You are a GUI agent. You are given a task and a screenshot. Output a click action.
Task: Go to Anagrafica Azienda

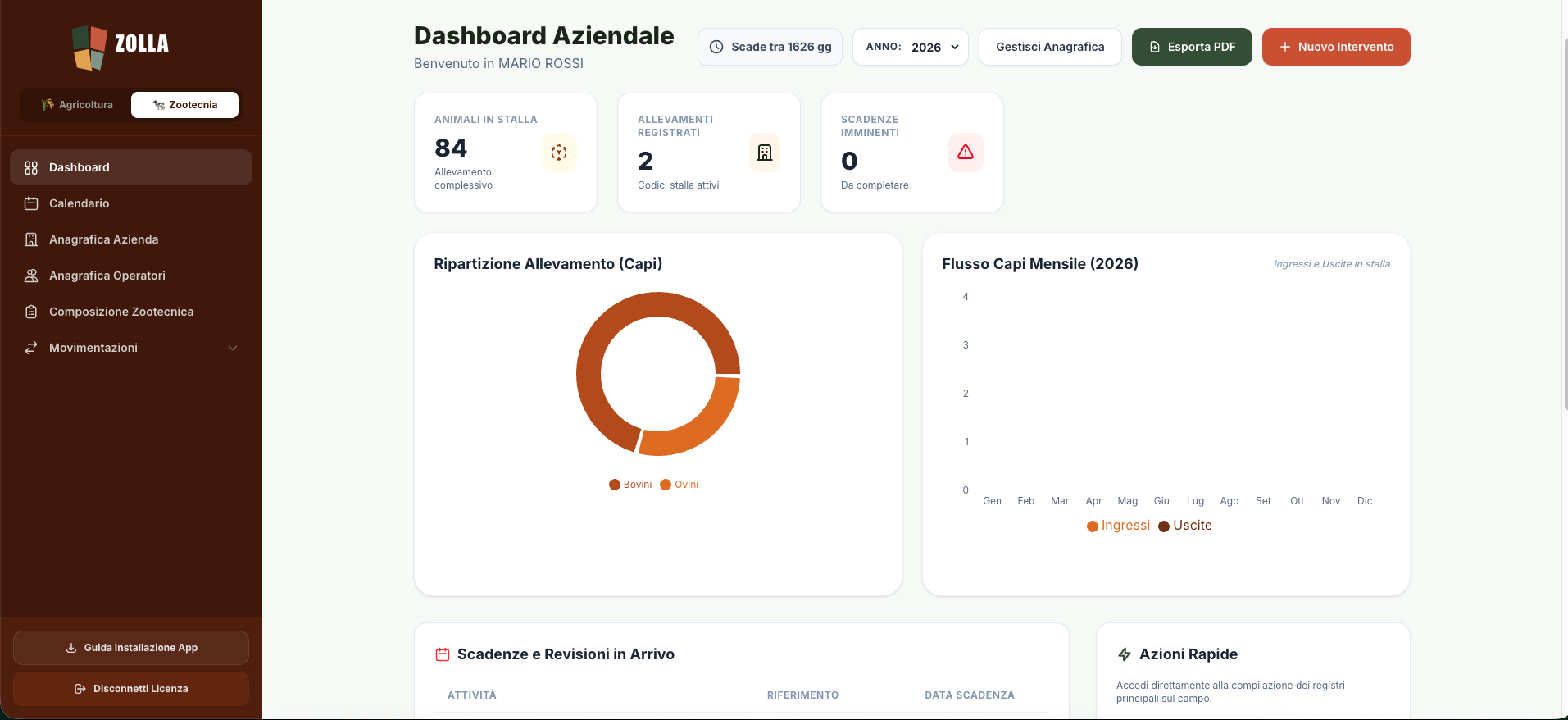[131, 239]
